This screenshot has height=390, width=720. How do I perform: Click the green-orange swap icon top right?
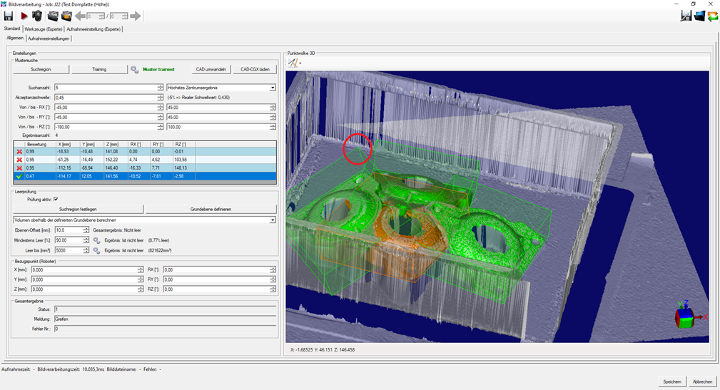click(x=712, y=16)
